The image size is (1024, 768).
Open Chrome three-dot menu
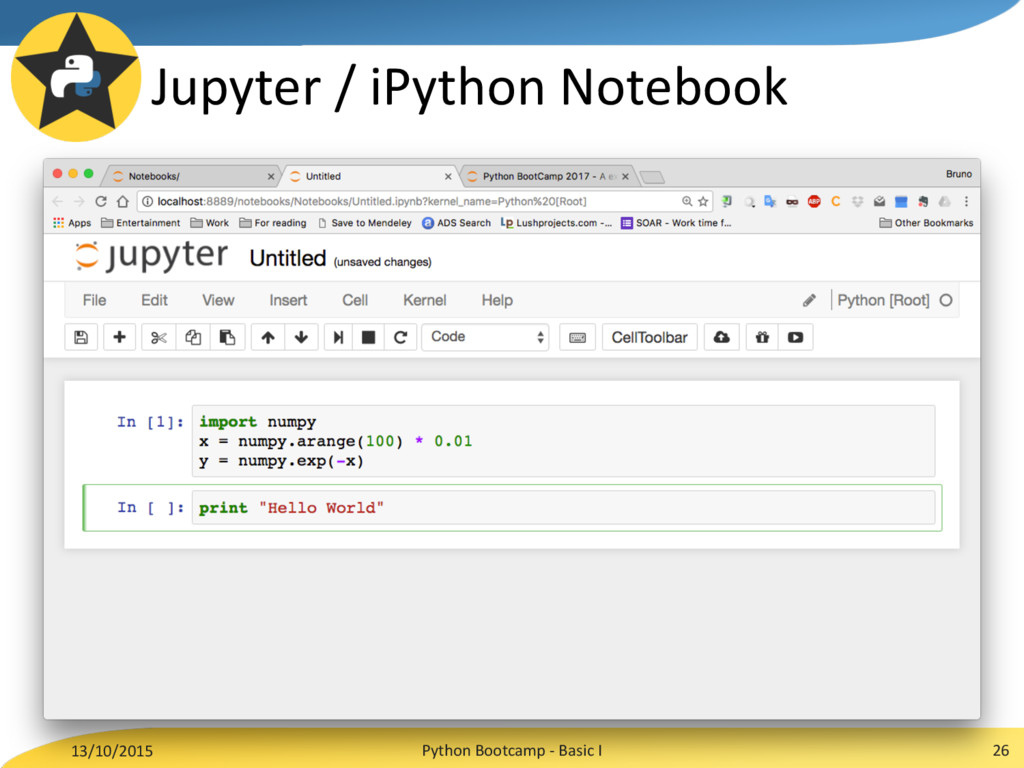click(967, 201)
